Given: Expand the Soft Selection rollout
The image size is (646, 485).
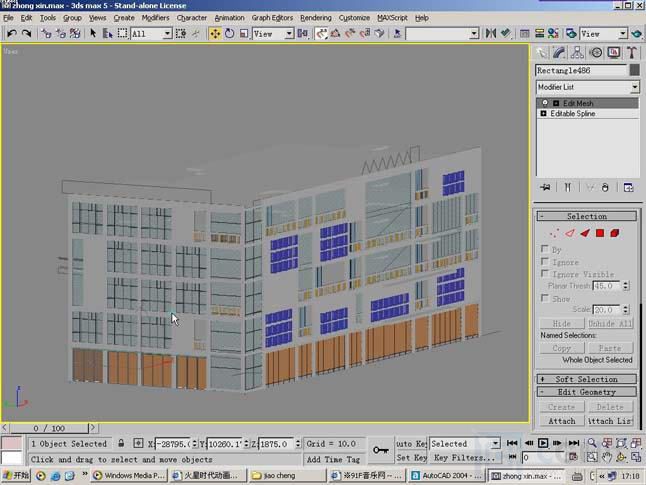Looking at the screenshot, I should click(587, 379).
